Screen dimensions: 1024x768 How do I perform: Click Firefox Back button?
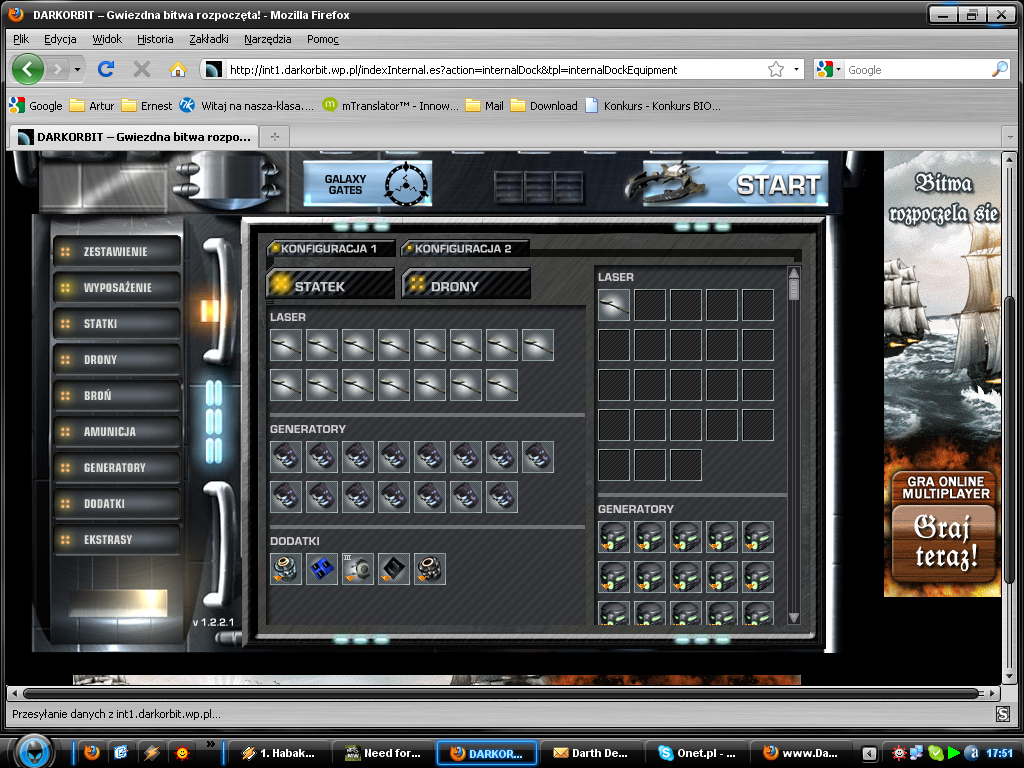pos(27,69)
